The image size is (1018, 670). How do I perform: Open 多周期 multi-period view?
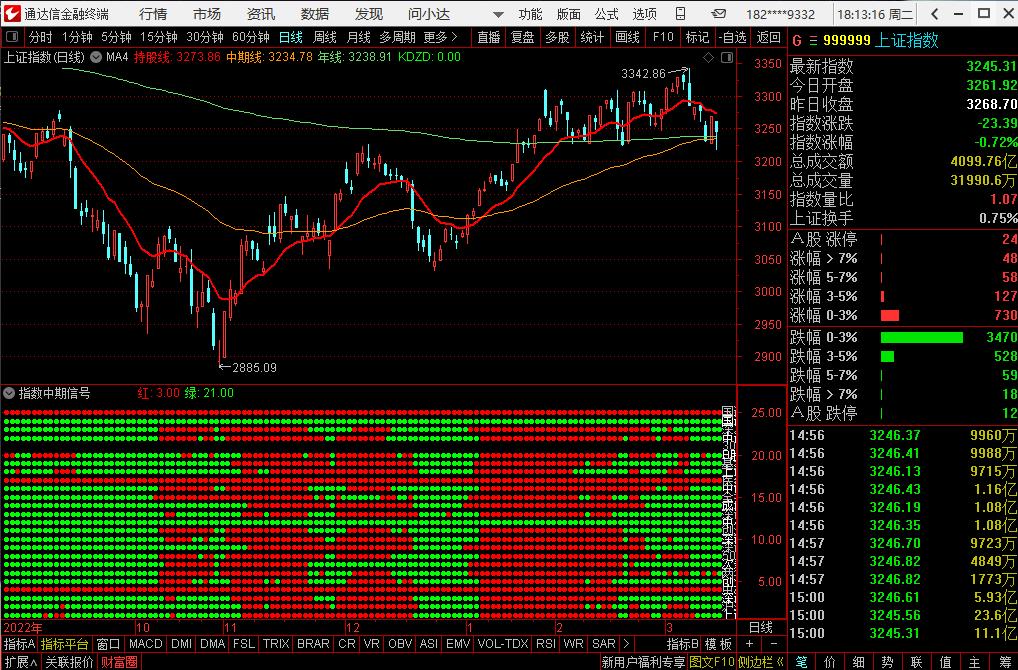(x=397, y=38)
